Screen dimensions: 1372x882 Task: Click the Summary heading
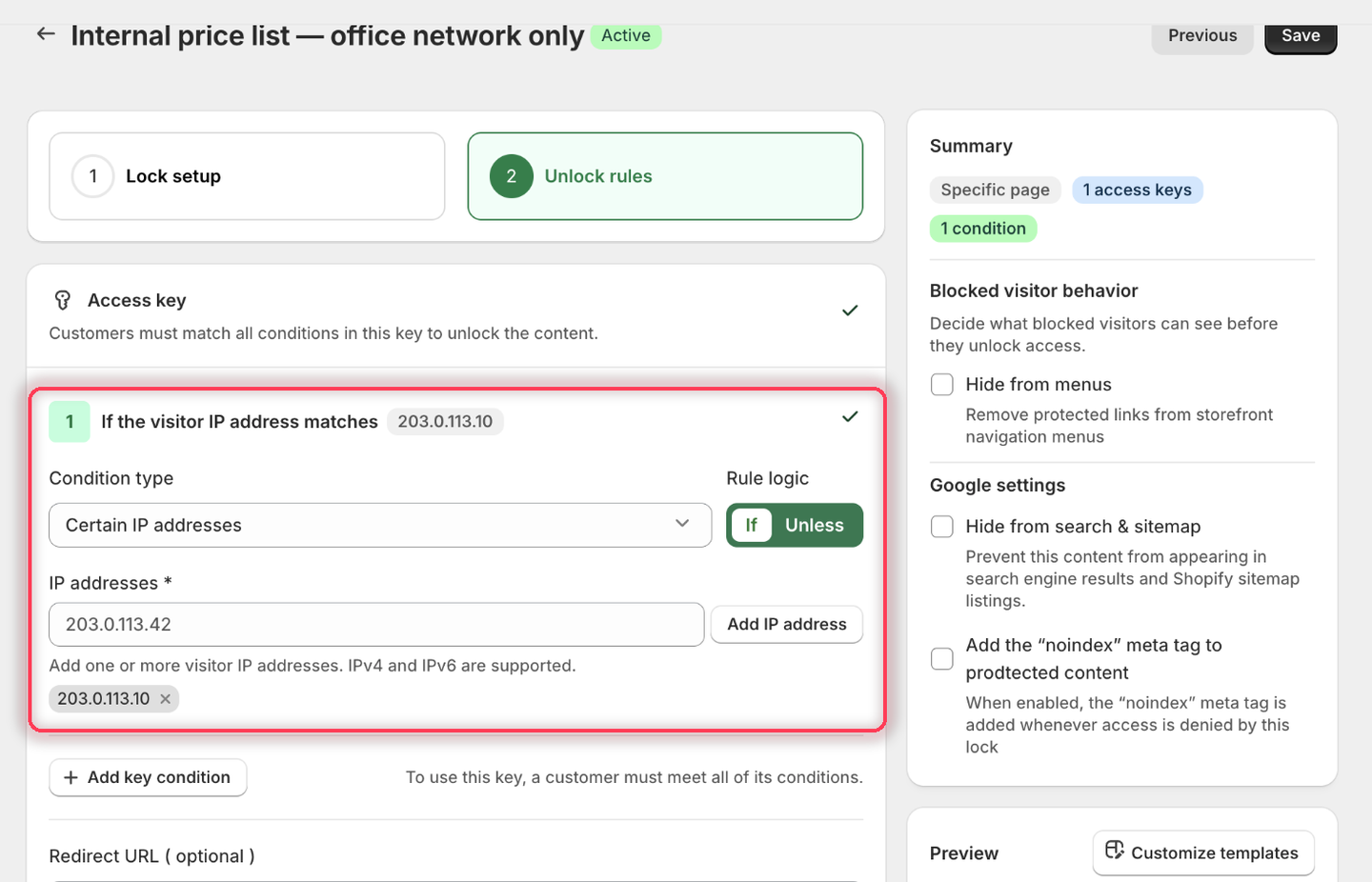point(971,146)
